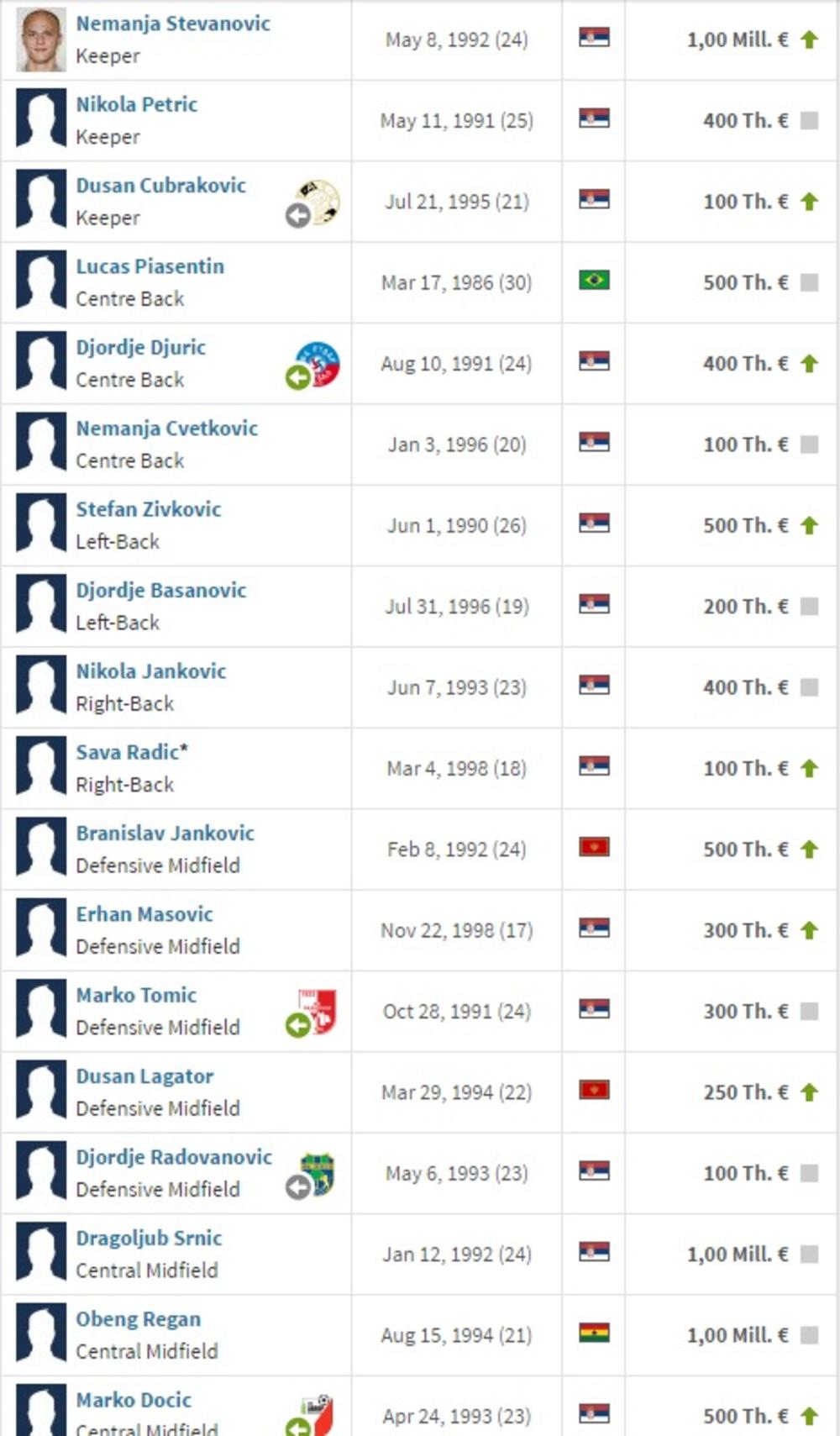Click the green arrow beside Stefan Zivkovic's value
Viewport: 840px width, 1436px height.
coord(809,526)
